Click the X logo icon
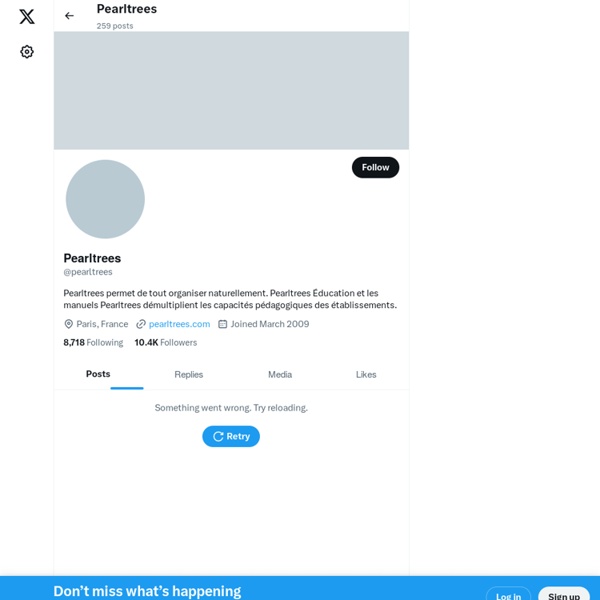The width and height of the screenshot is (600, 600). coord(27,16)
